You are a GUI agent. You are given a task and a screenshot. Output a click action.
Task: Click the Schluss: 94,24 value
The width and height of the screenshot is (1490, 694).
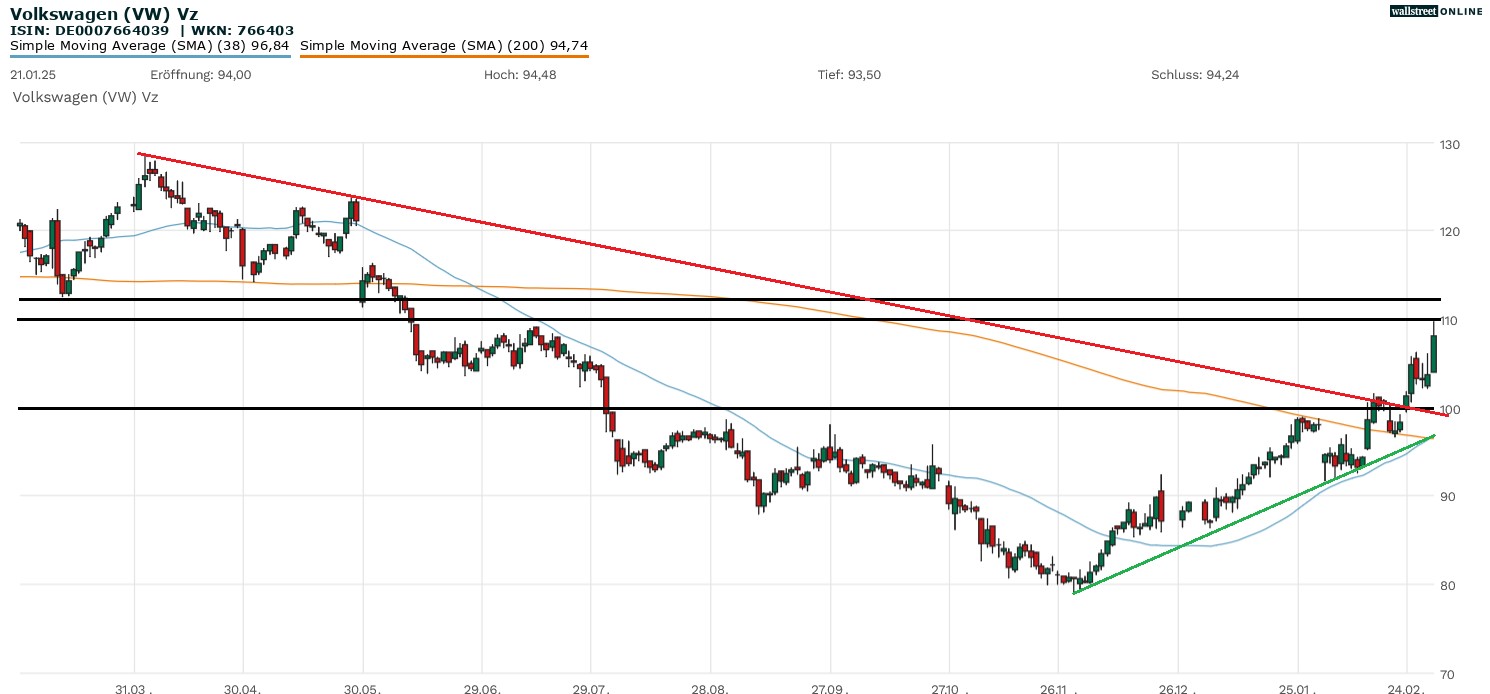(x=1195, y=75)
